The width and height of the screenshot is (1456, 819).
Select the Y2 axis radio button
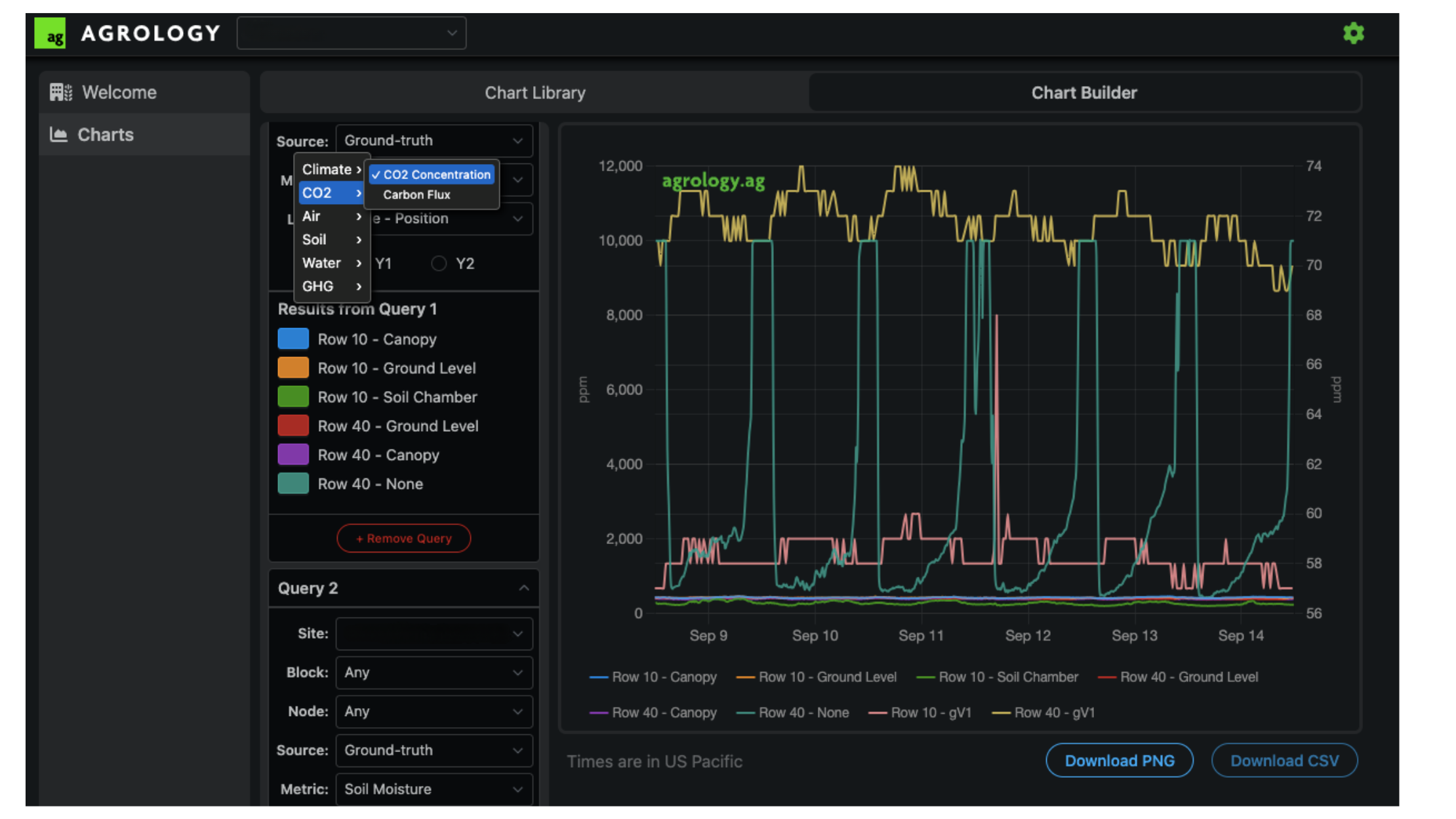(439, 264)
